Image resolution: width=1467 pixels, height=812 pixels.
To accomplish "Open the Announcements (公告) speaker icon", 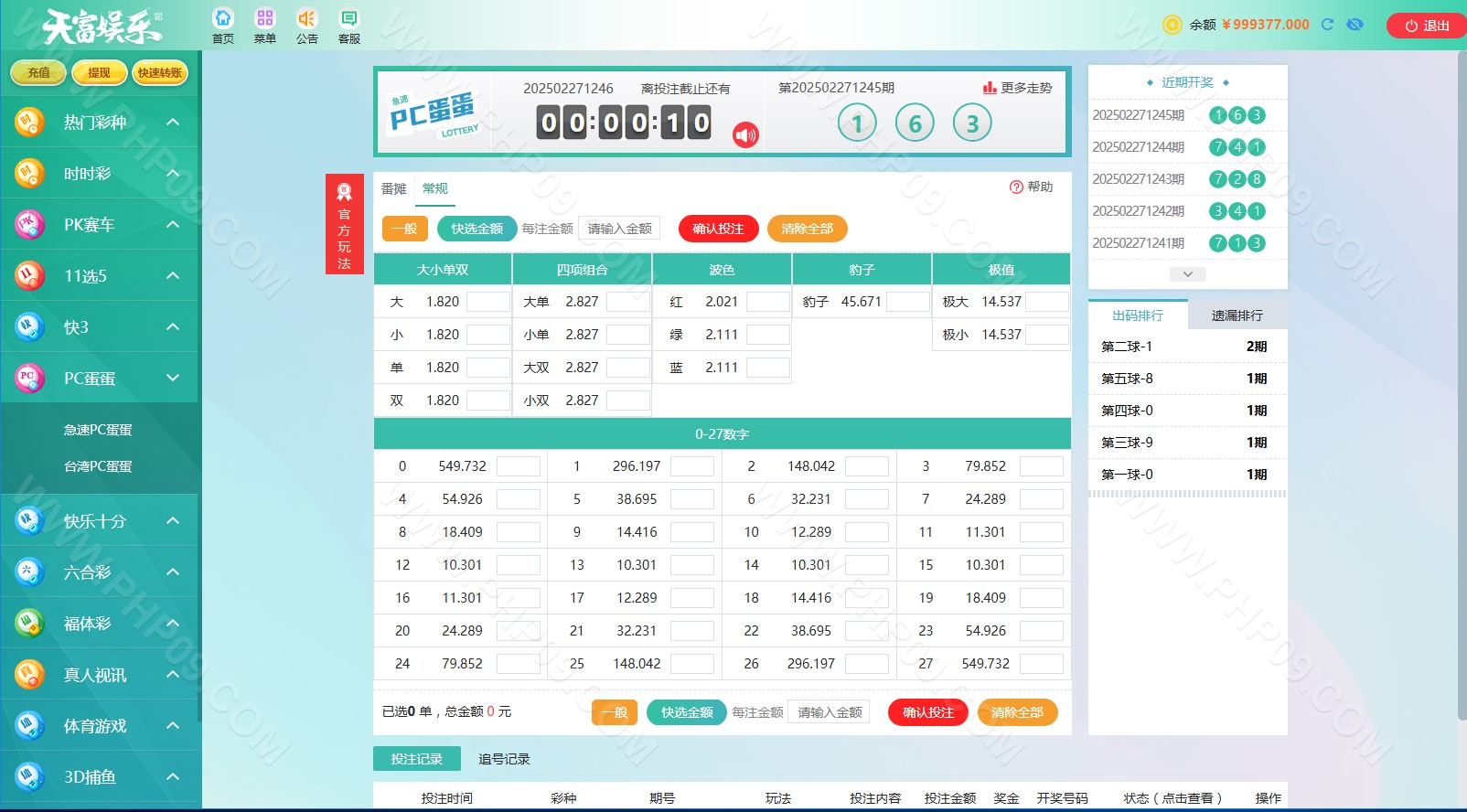I will coord(306,19).
